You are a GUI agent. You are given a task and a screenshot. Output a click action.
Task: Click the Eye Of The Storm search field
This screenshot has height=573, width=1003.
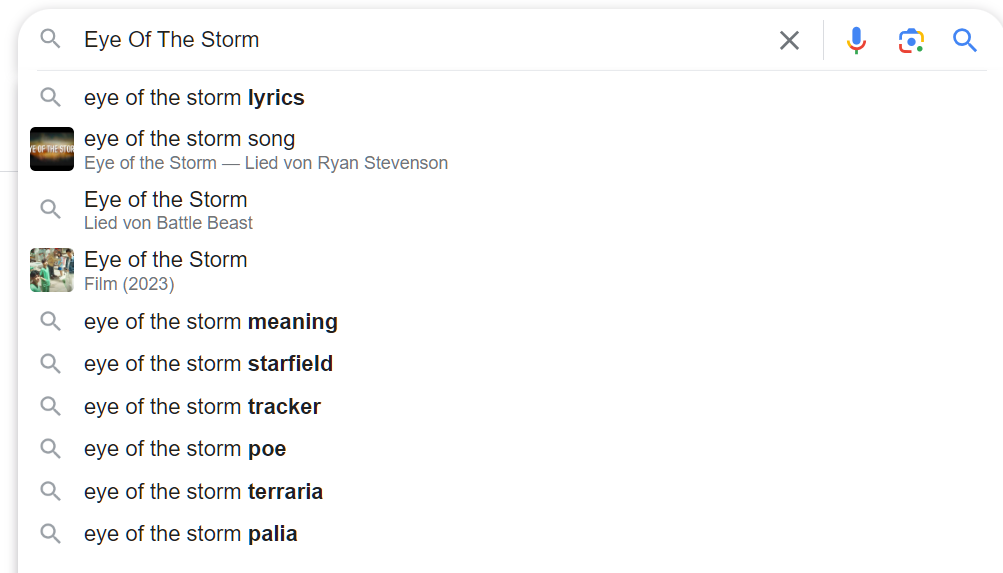422,40
